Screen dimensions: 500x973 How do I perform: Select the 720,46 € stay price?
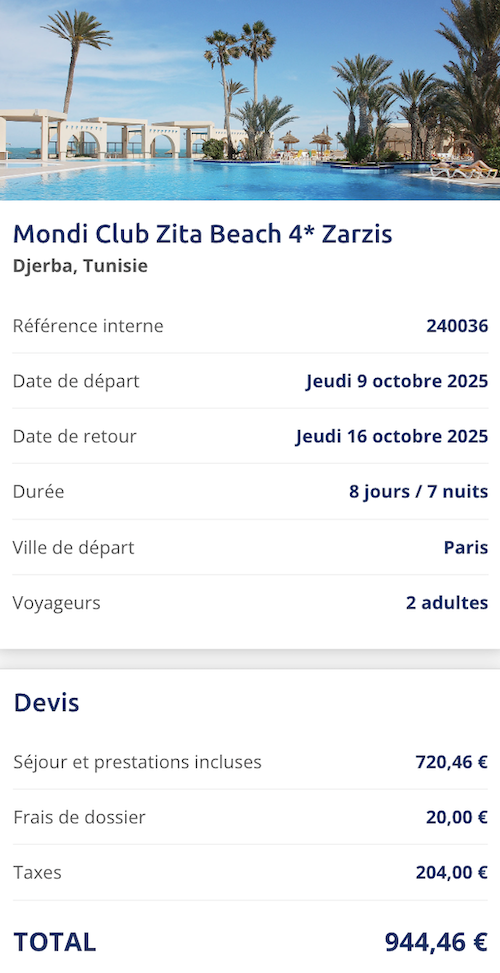452,762
